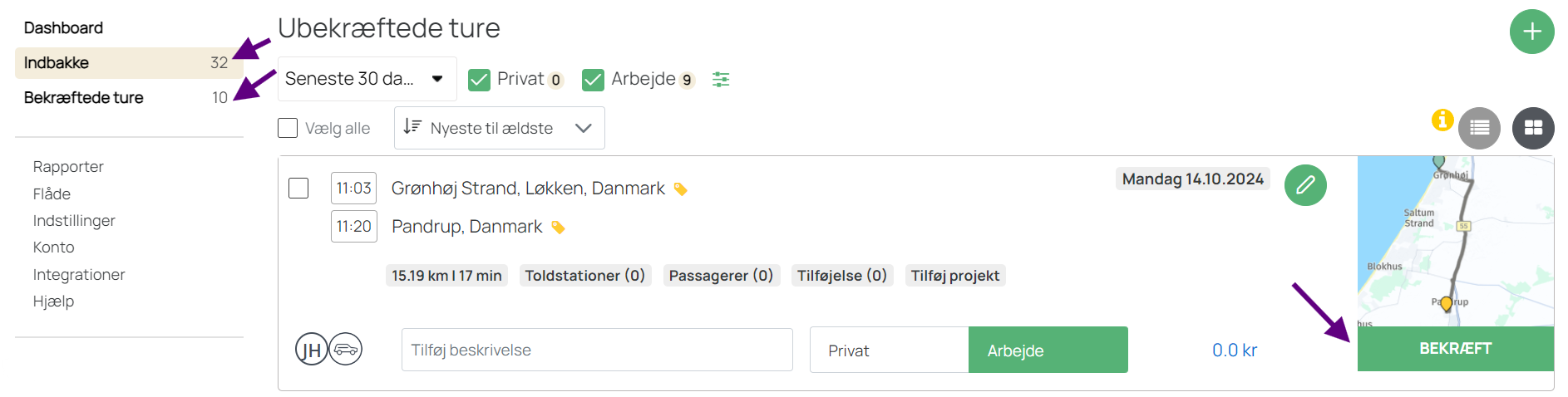Viewport: 1568px width, 397px height.
Task: Click the green pencil edit icon
Action: [1305, 184]
